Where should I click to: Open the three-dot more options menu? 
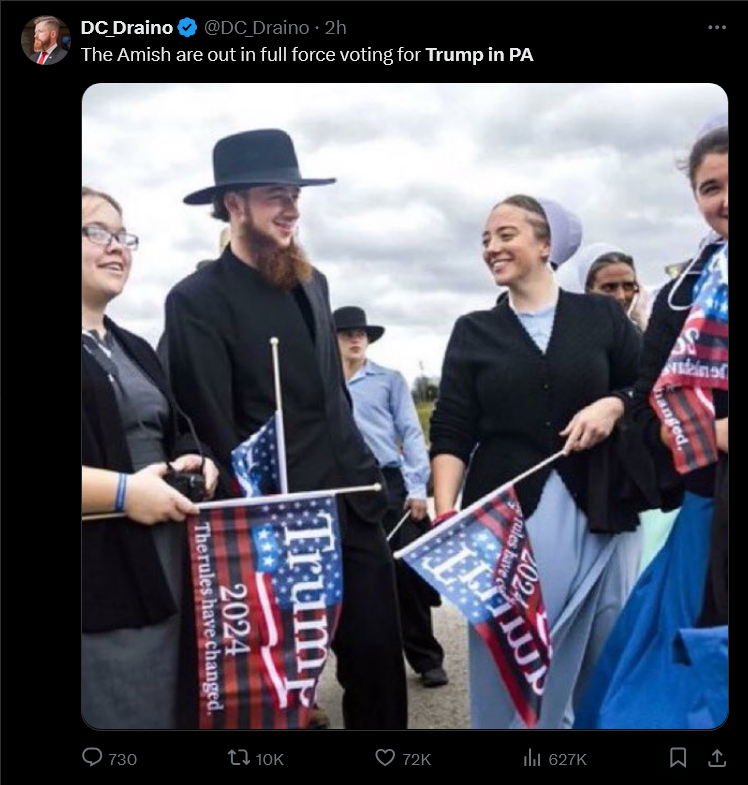tap(717, 28)
